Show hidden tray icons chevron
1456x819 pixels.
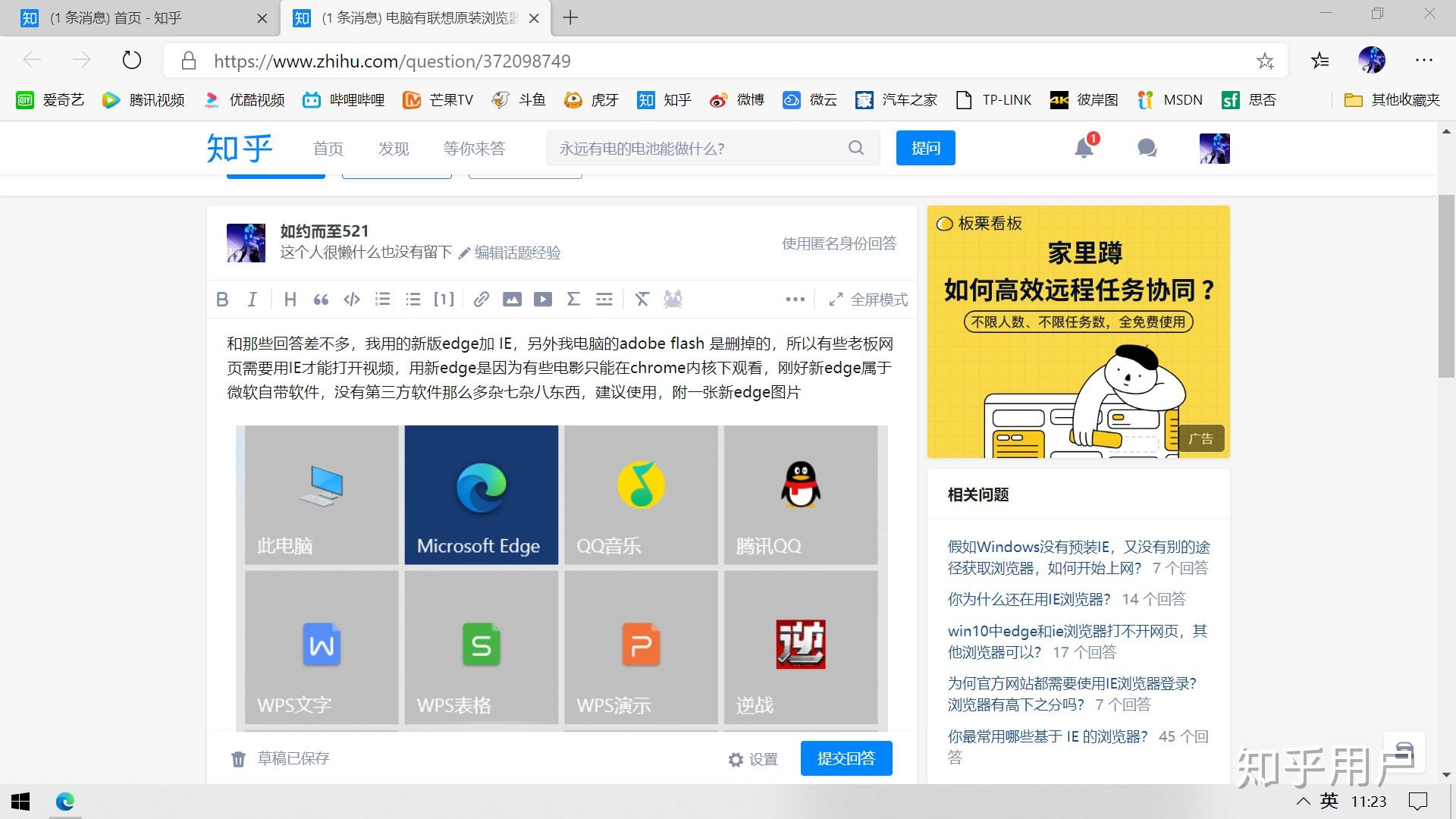point(1303,802)
